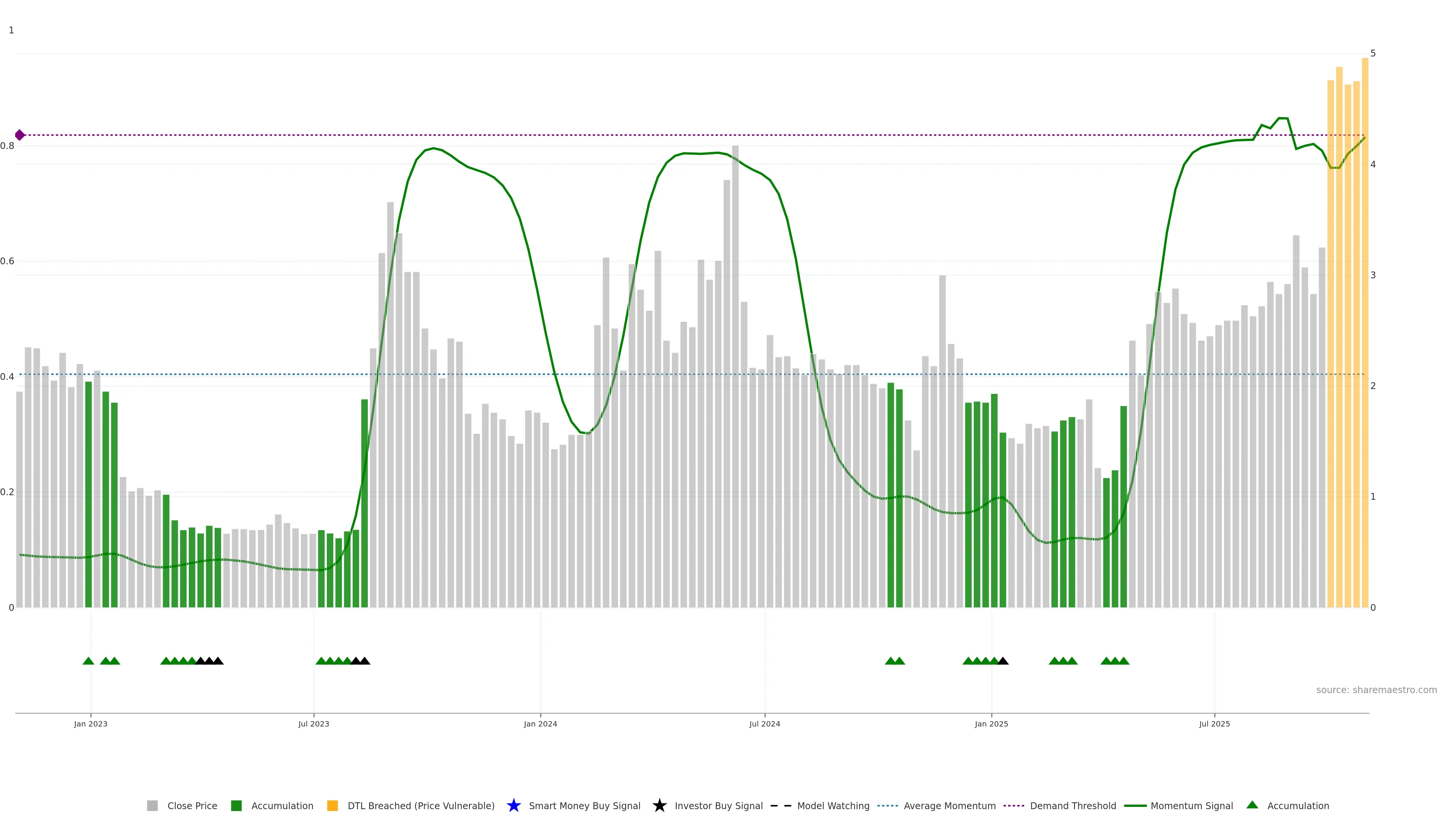Click the Jan 2024 x-axis label
The width and height of the screenshot is (1456, 819).
pos(540,723)
